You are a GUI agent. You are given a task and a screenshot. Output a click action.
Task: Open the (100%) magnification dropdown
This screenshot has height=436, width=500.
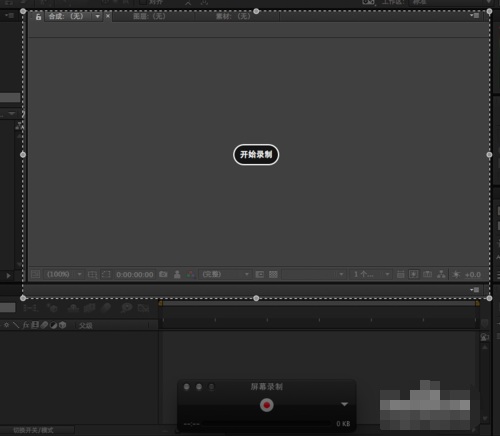64,274
